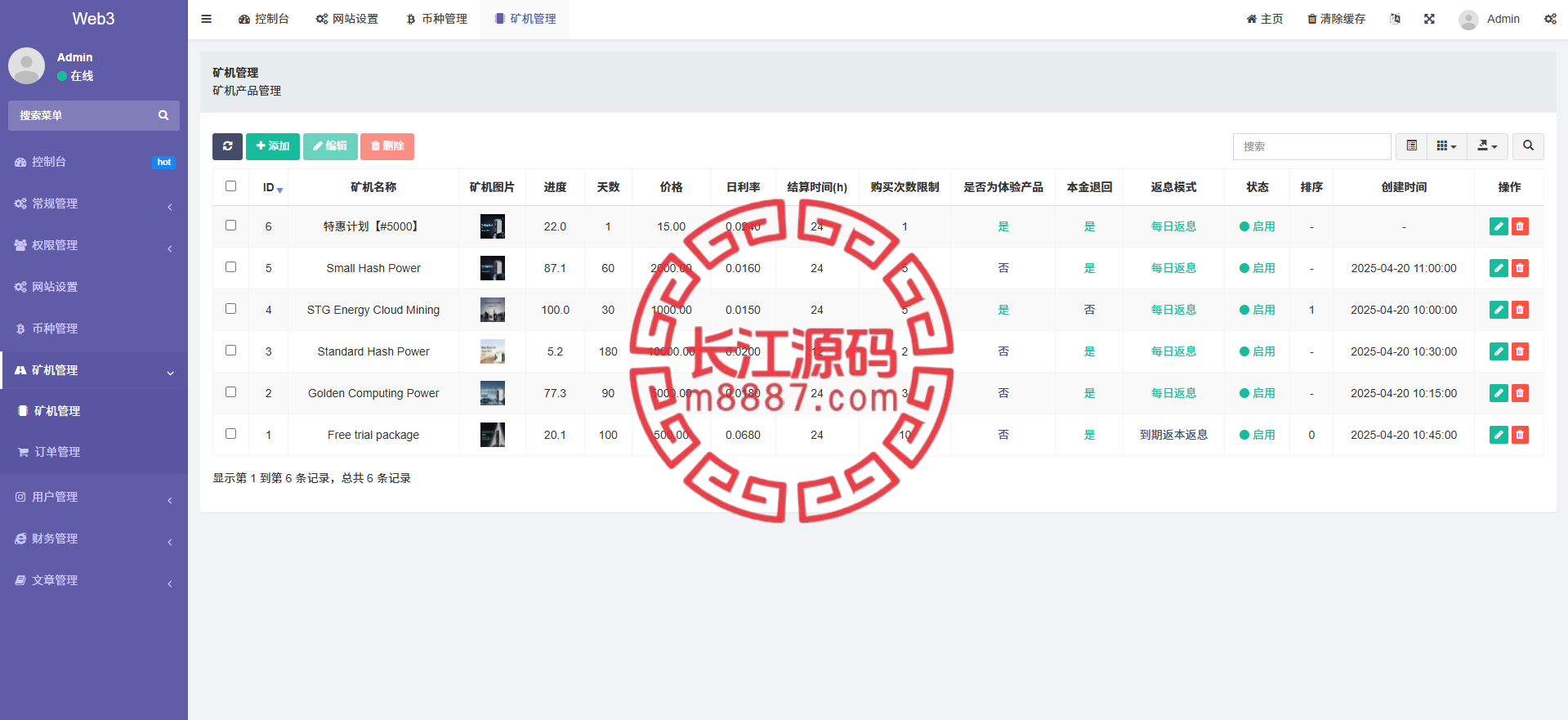Image resolution: width=1568 pixels, height=720 pixels.
Task: Select Standard Hash Power row checkbox
Action: tap(230, 351)
